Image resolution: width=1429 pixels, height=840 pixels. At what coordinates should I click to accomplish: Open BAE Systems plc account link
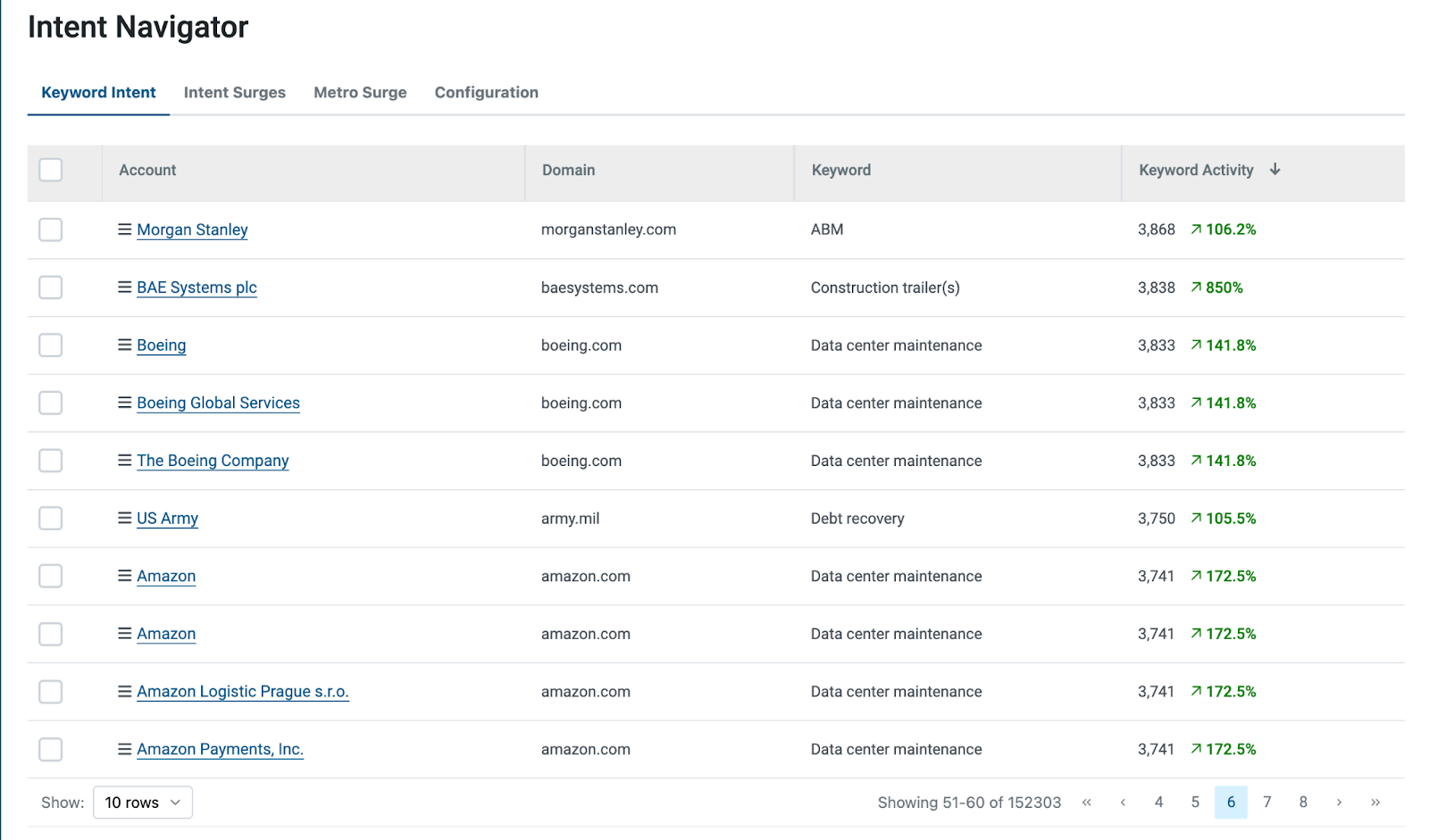click(196, 287)
